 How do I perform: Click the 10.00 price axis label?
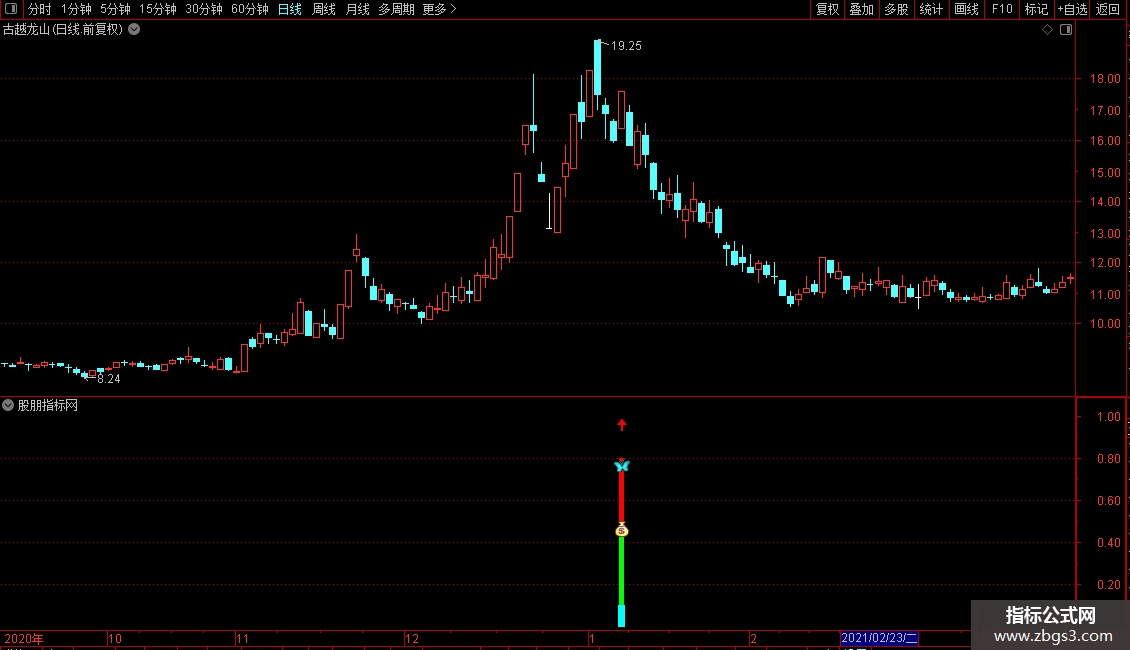(x=1105, y=324)
